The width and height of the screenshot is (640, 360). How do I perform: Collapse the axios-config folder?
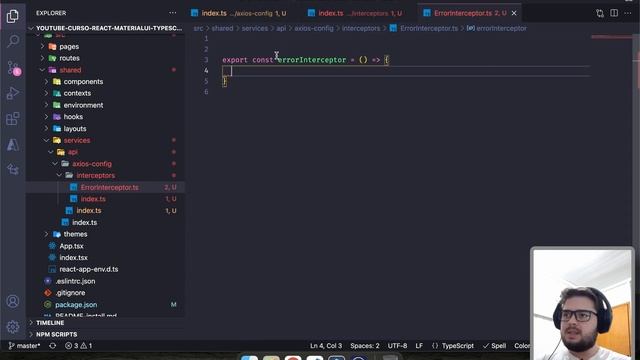coord(106,164)
